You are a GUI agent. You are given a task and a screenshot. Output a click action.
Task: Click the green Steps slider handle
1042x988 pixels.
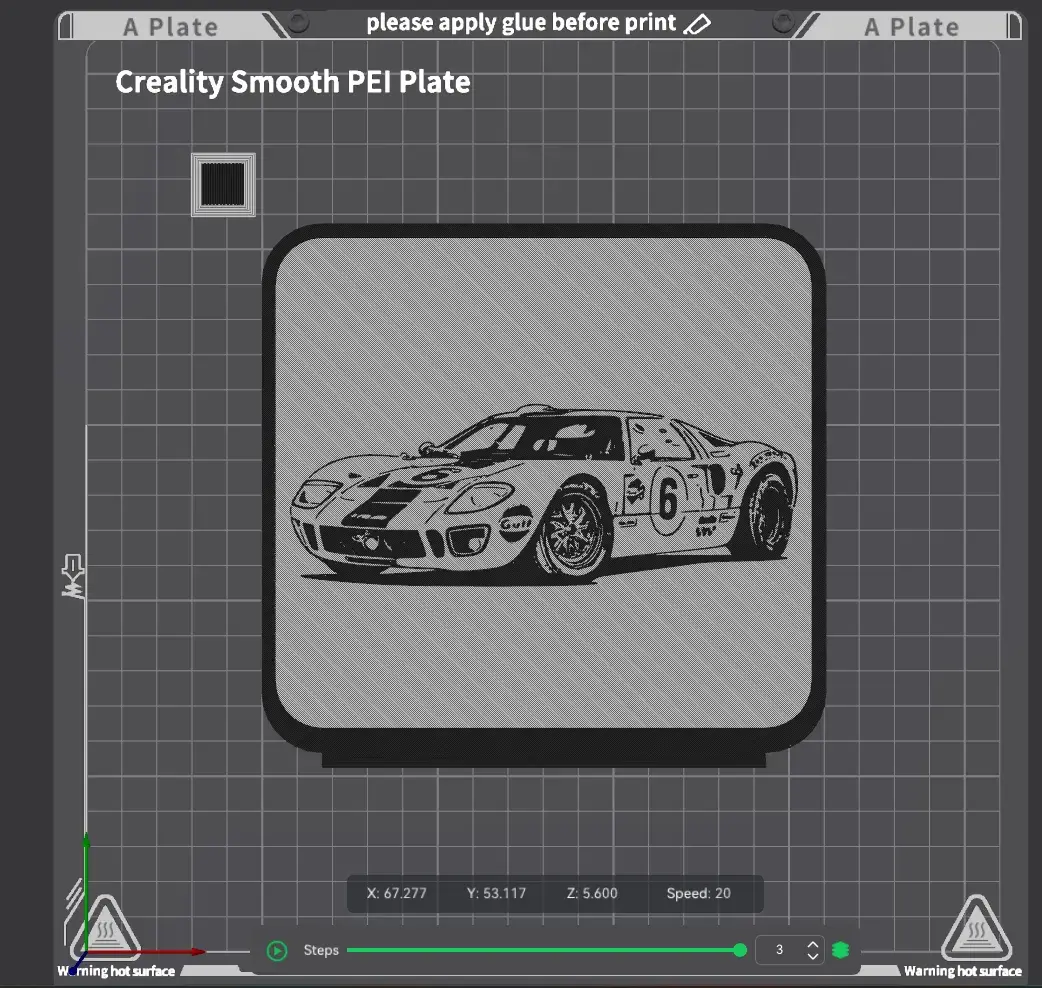click(x=740, y=950)
